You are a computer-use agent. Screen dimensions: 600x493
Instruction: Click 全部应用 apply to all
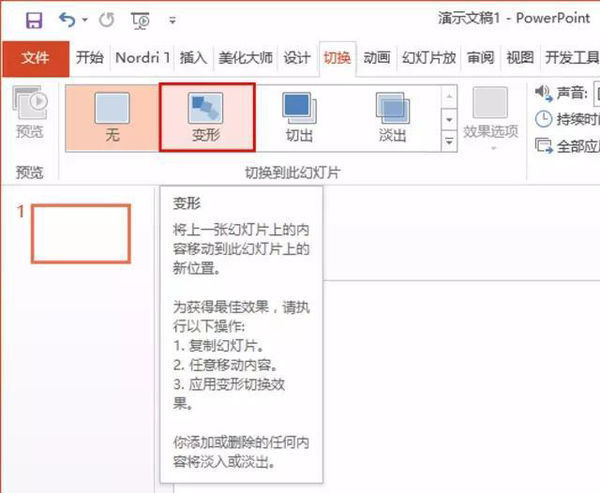tap(566, 147)
